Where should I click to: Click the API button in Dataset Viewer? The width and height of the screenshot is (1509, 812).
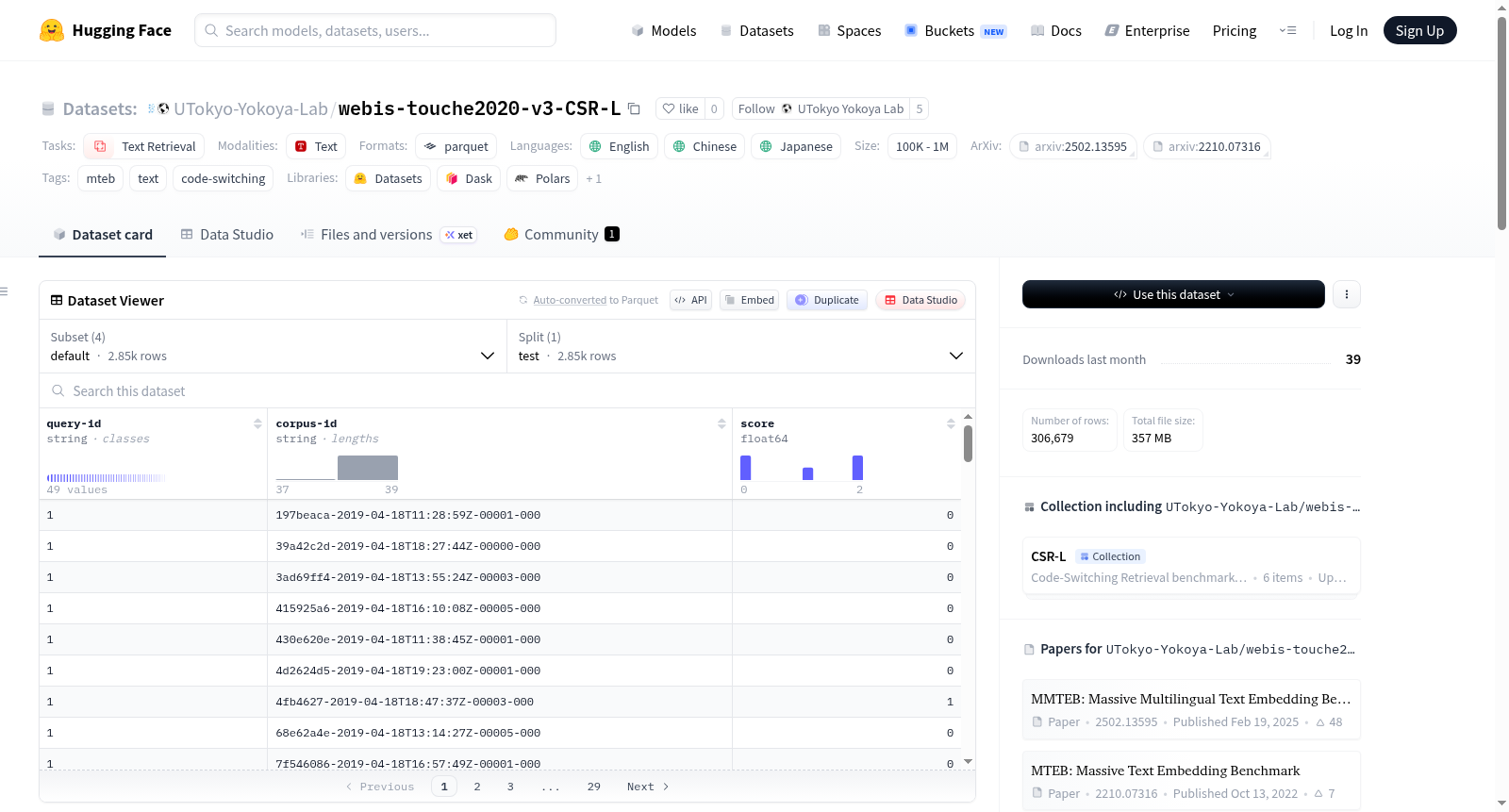pyautogui.click(x=690, y=300)
